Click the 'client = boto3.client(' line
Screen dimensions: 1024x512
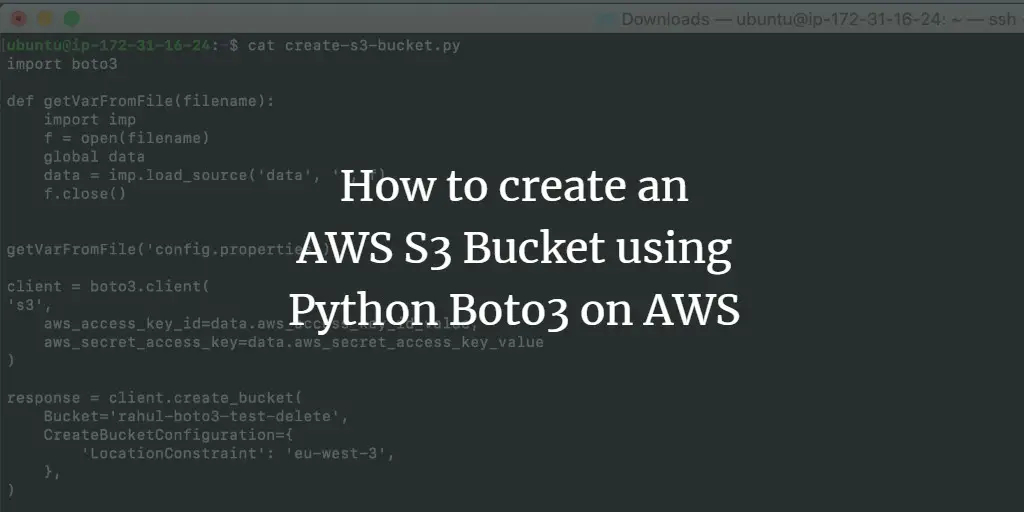[108, 287]
